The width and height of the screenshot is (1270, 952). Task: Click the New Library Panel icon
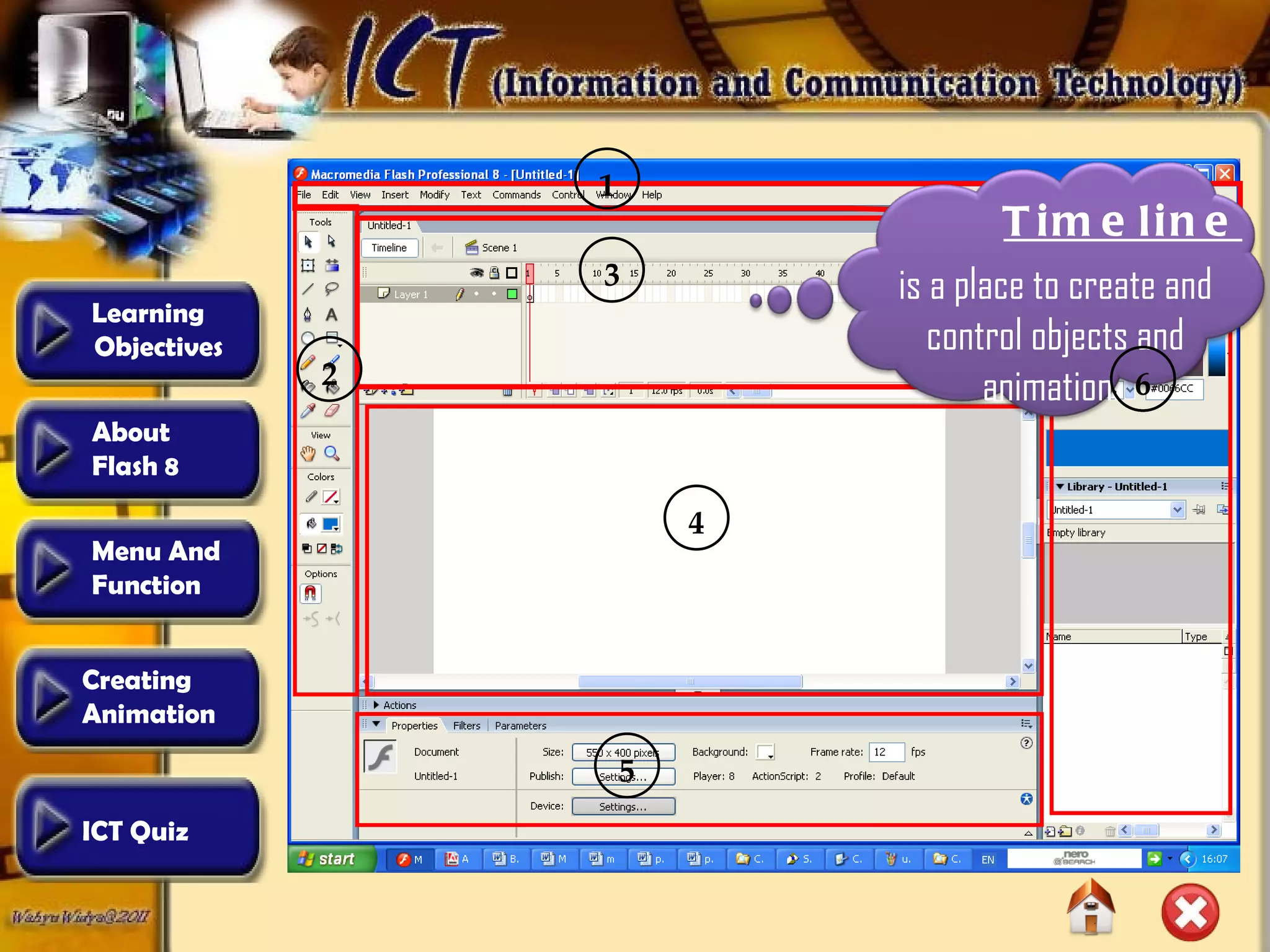[x=1222, y=509]
